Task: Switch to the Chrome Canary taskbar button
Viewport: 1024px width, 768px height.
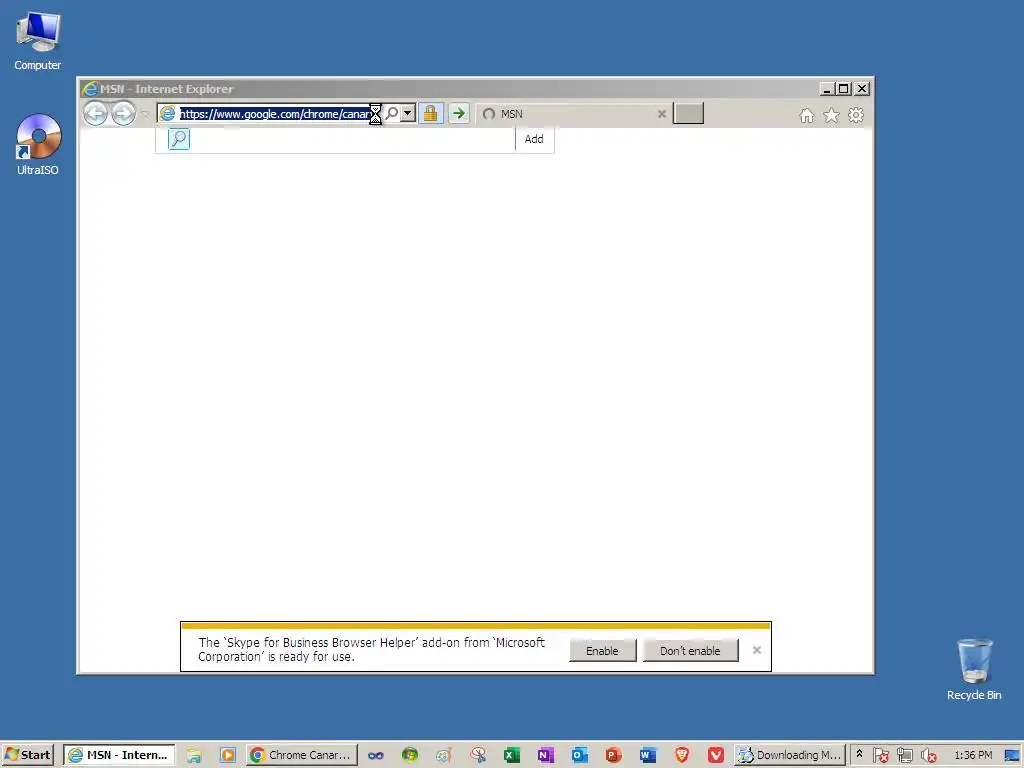Action: [302, 755]
